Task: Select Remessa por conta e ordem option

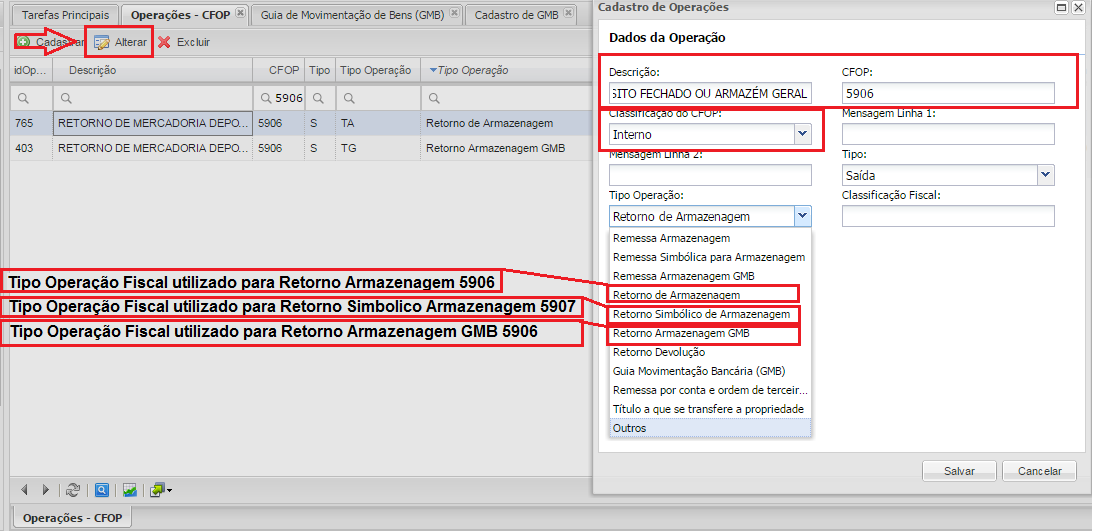Action: coord(710,390)
